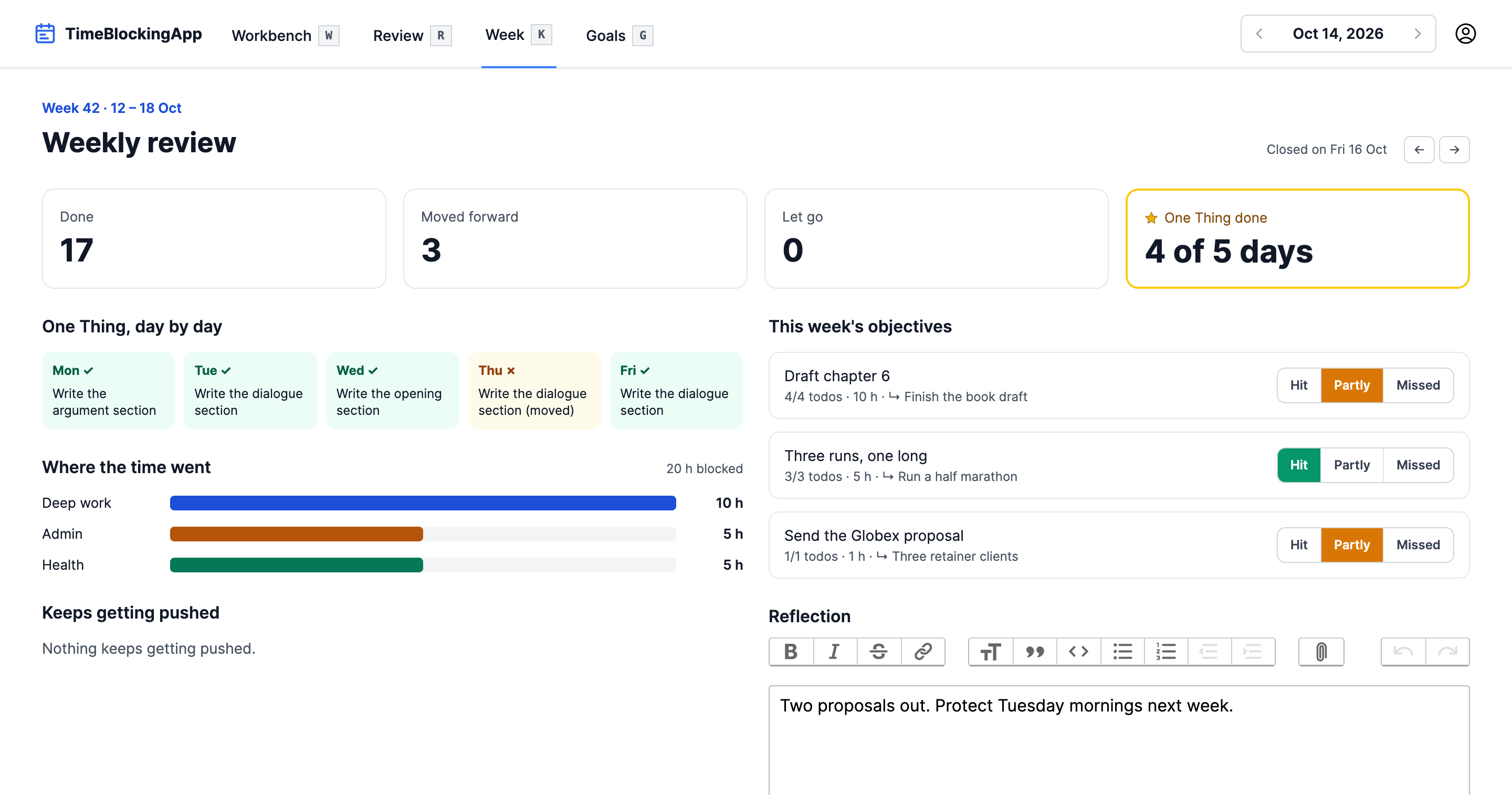
Task: Open the Three retainer clients goal link
Action: click(954, 557)
